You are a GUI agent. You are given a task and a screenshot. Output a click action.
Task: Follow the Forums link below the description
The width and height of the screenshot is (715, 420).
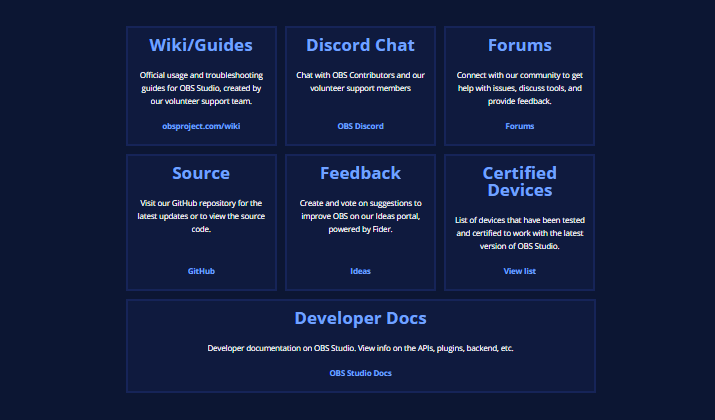(519, 126)
